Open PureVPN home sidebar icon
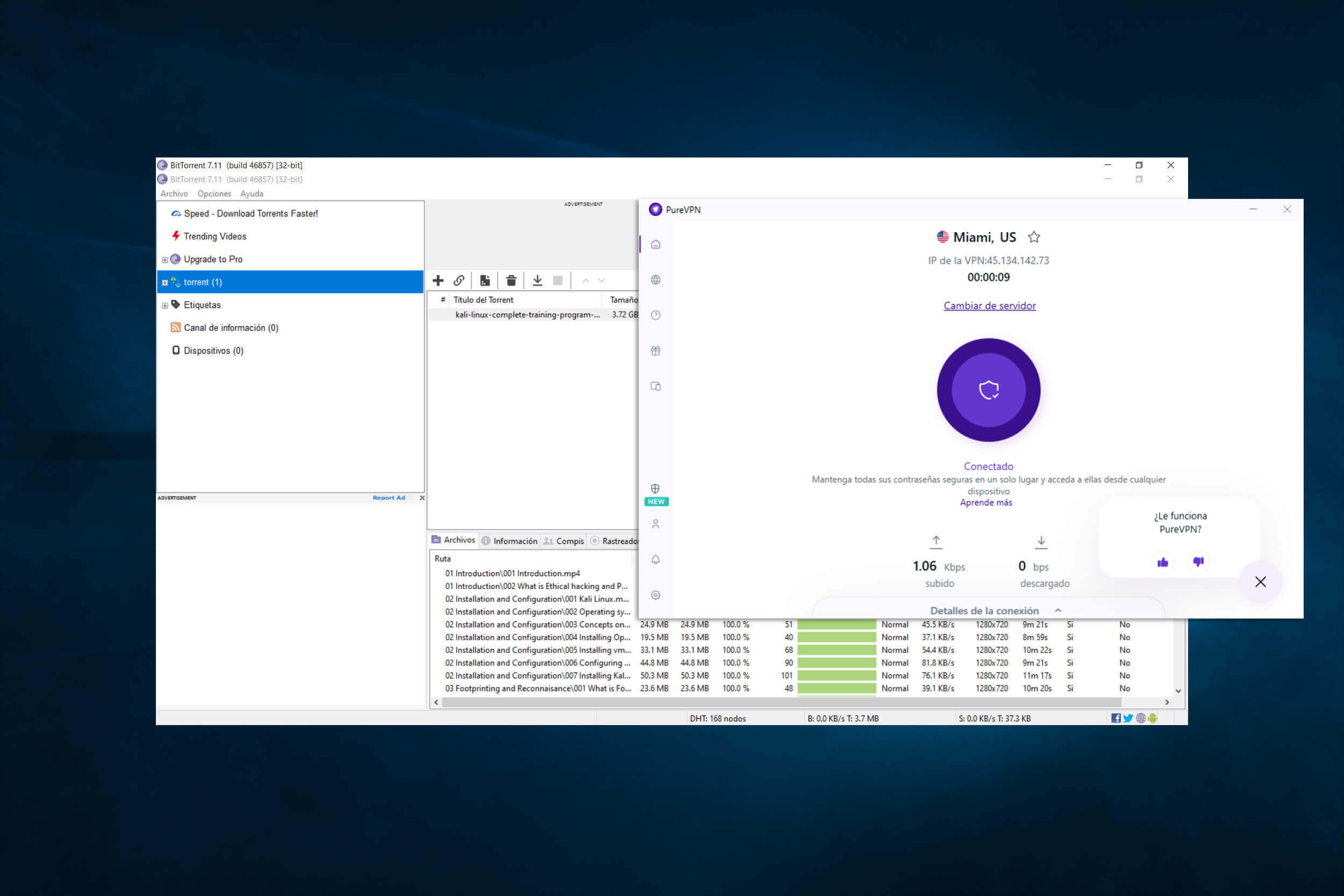 pos(655,245)
